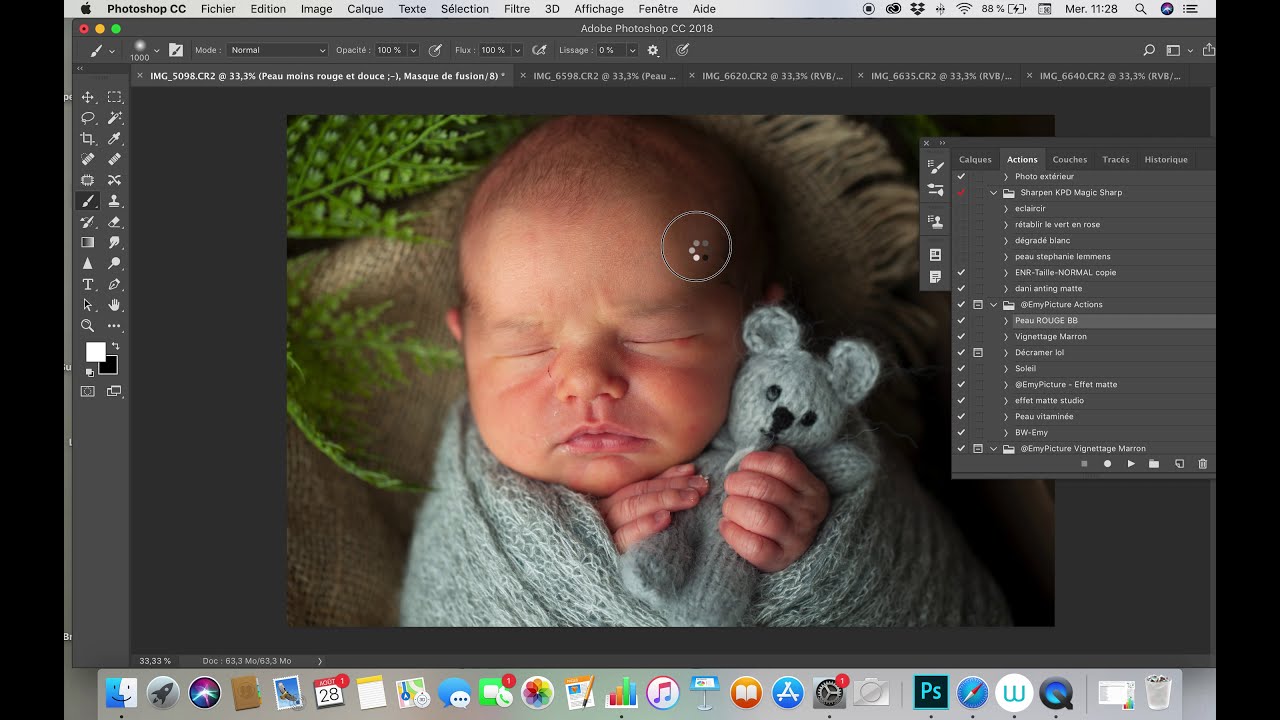The width and height of the screenshot is (1280, 720).
Task: Select the Lasso tool
Action: click(x=88, y=118)
